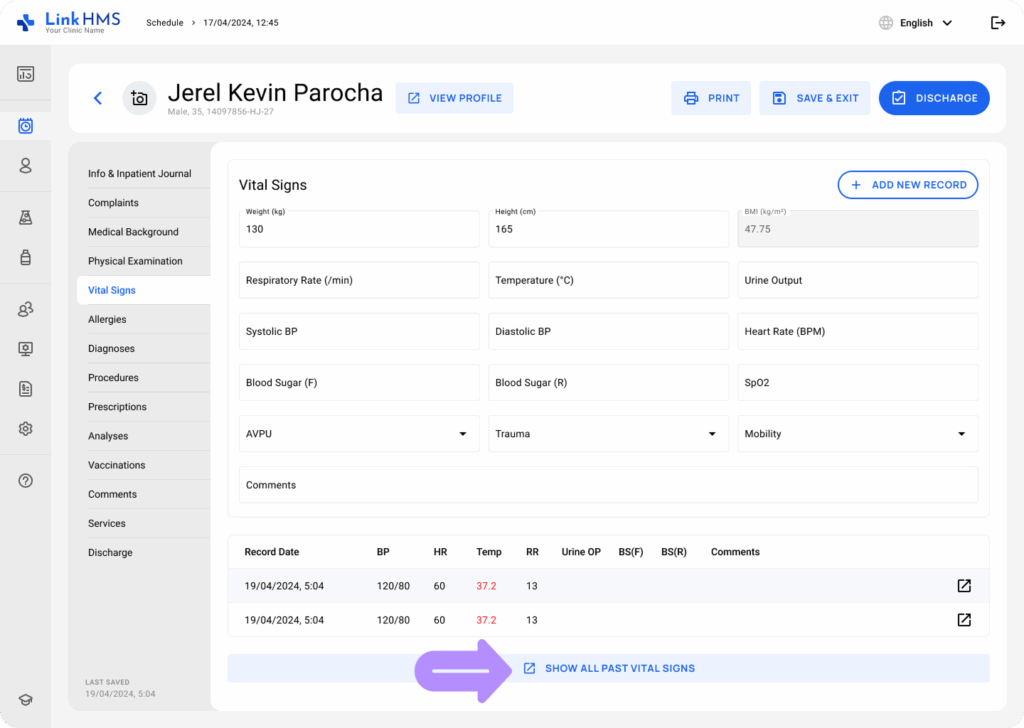This screenshot has width=1024, height=728.
Task: Go to Physical Examination section
Action: (x=135, y=261)
